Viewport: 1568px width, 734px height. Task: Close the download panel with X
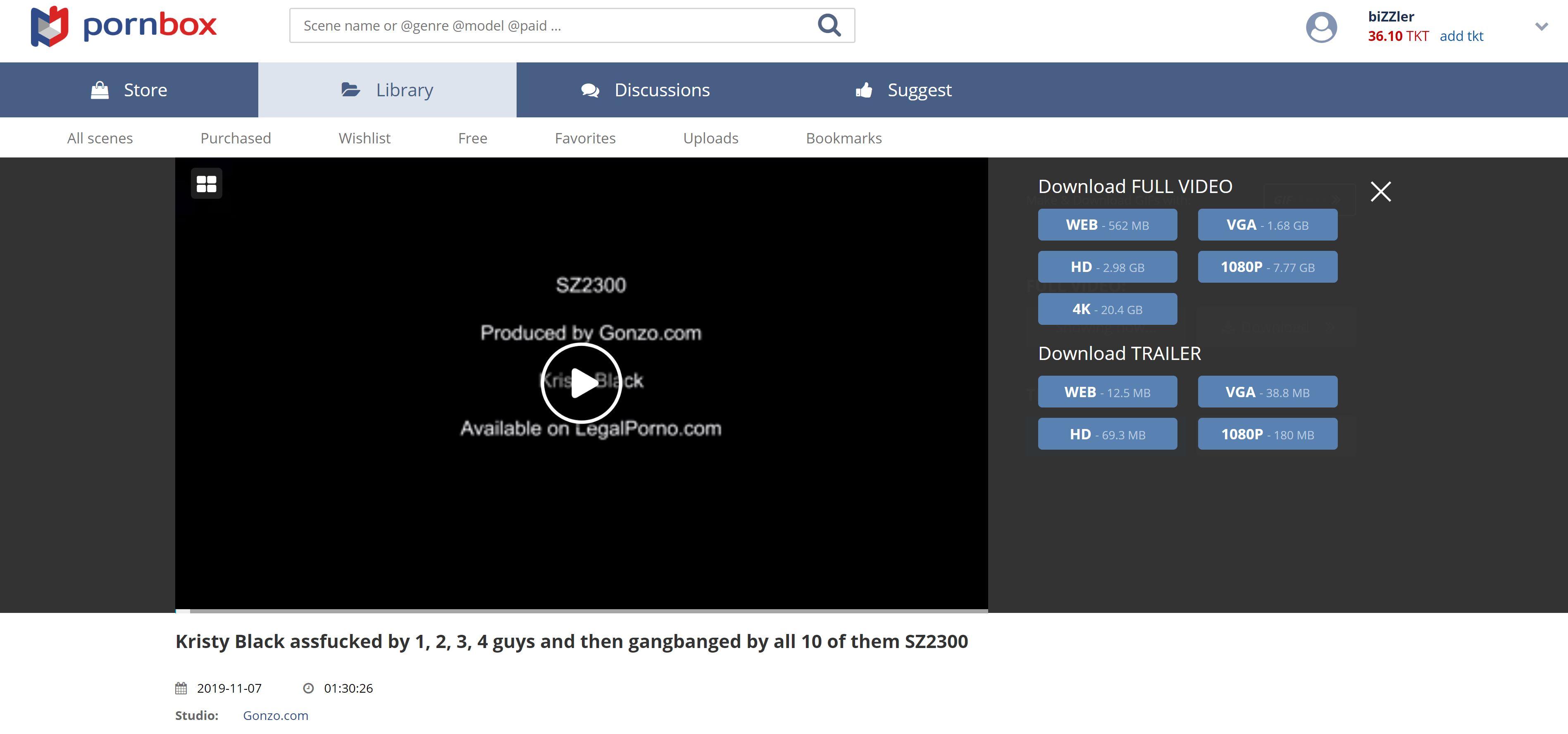(1380, 192)
